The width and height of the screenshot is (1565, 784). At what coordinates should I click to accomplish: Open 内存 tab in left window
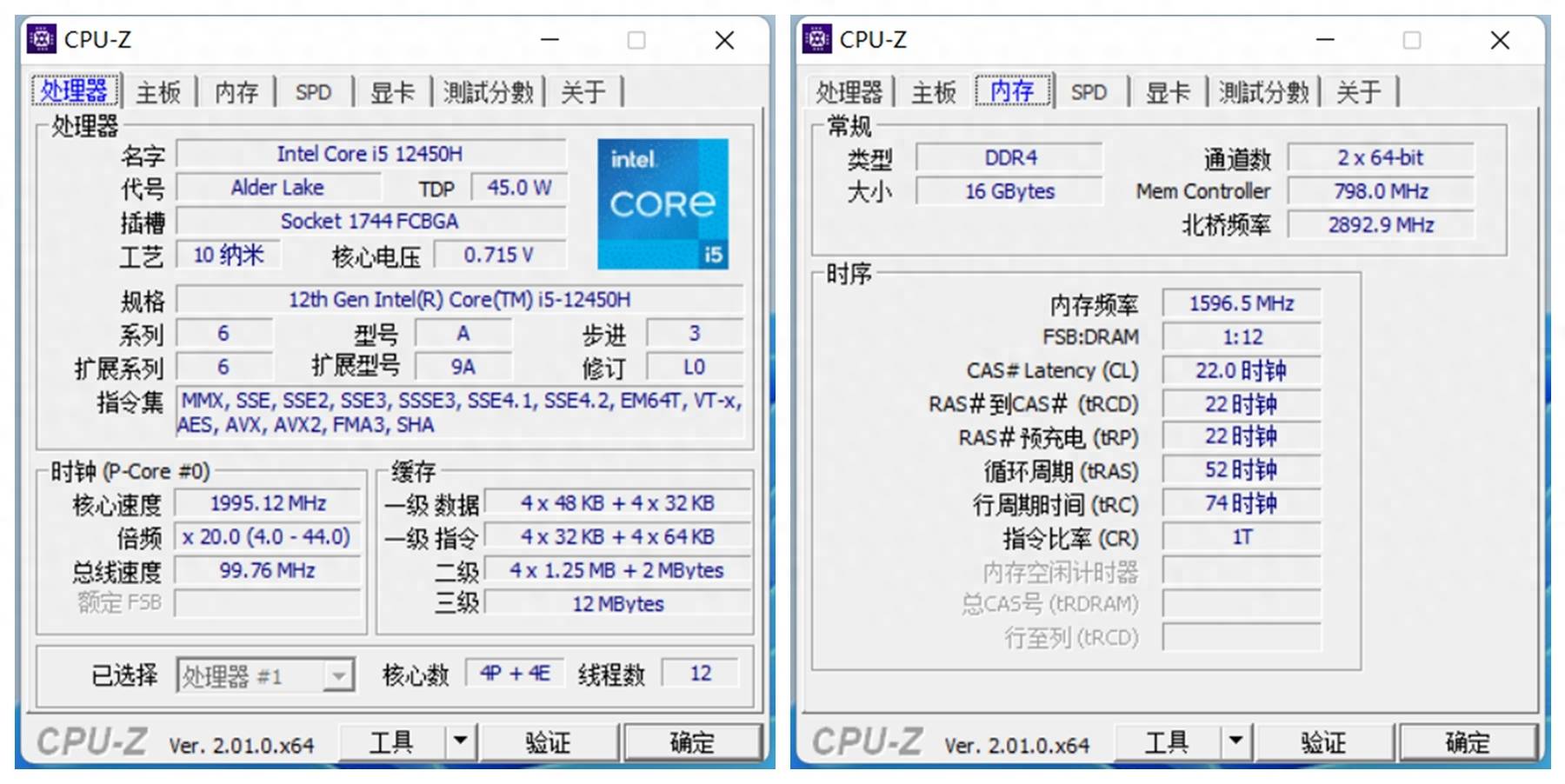(x=236, y=92)
